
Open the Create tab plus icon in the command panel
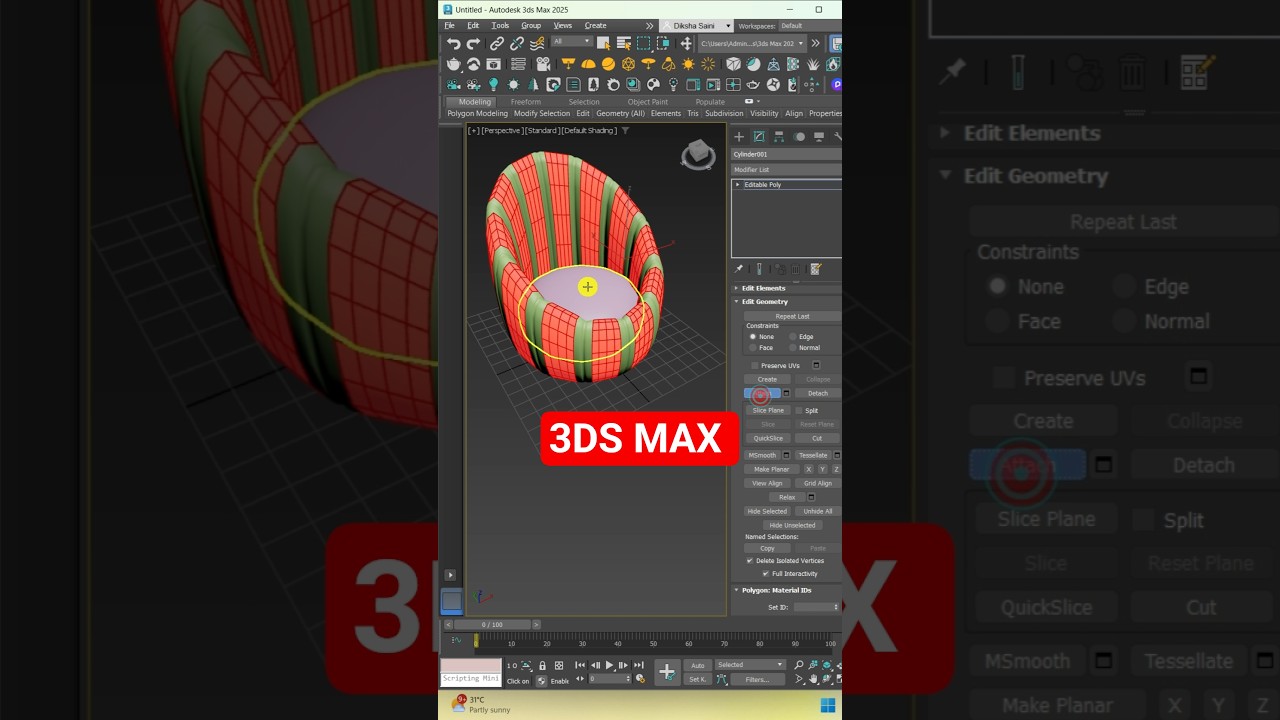point(739,137)
